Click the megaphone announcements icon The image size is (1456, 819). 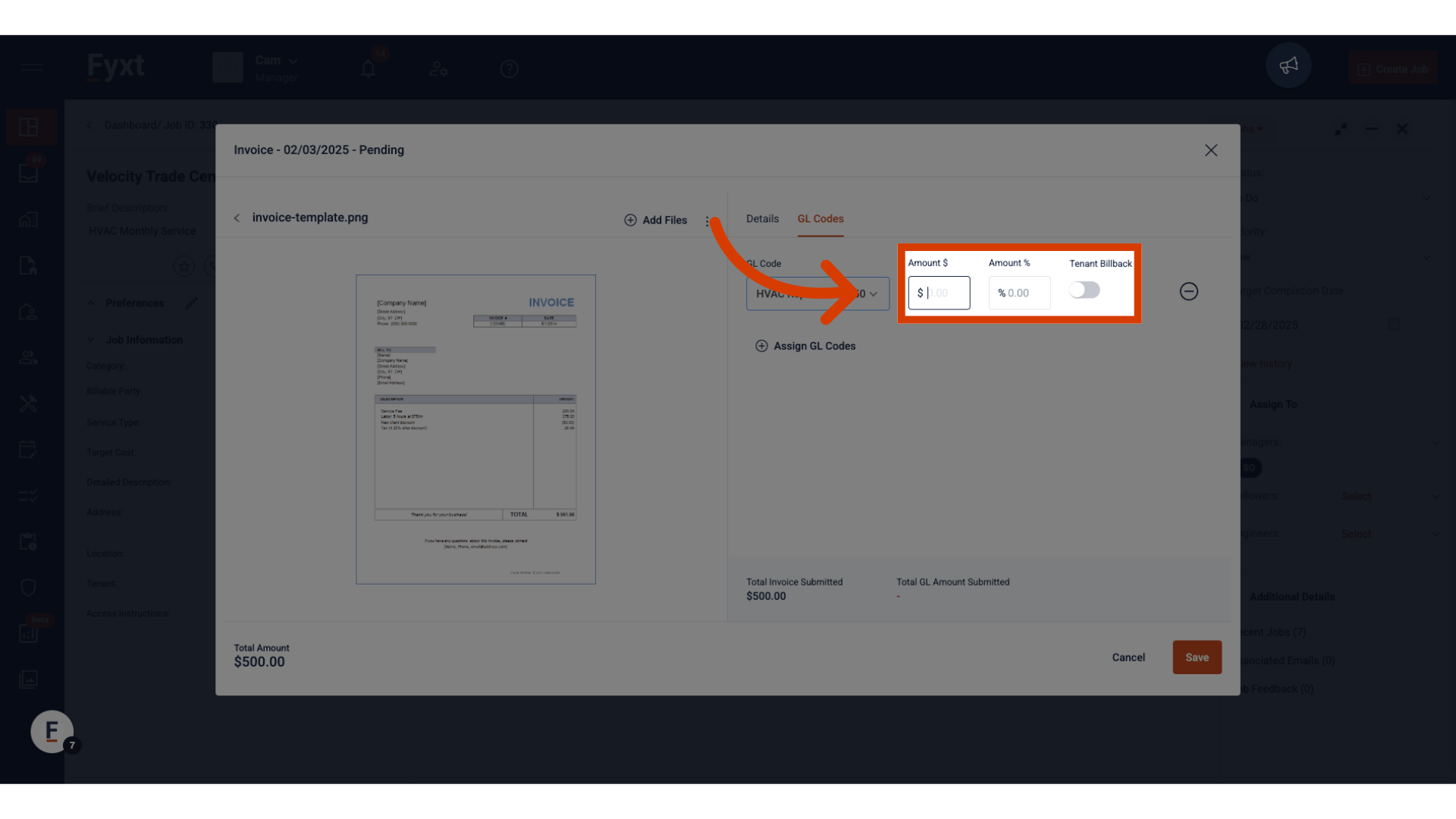point(1288,66)
